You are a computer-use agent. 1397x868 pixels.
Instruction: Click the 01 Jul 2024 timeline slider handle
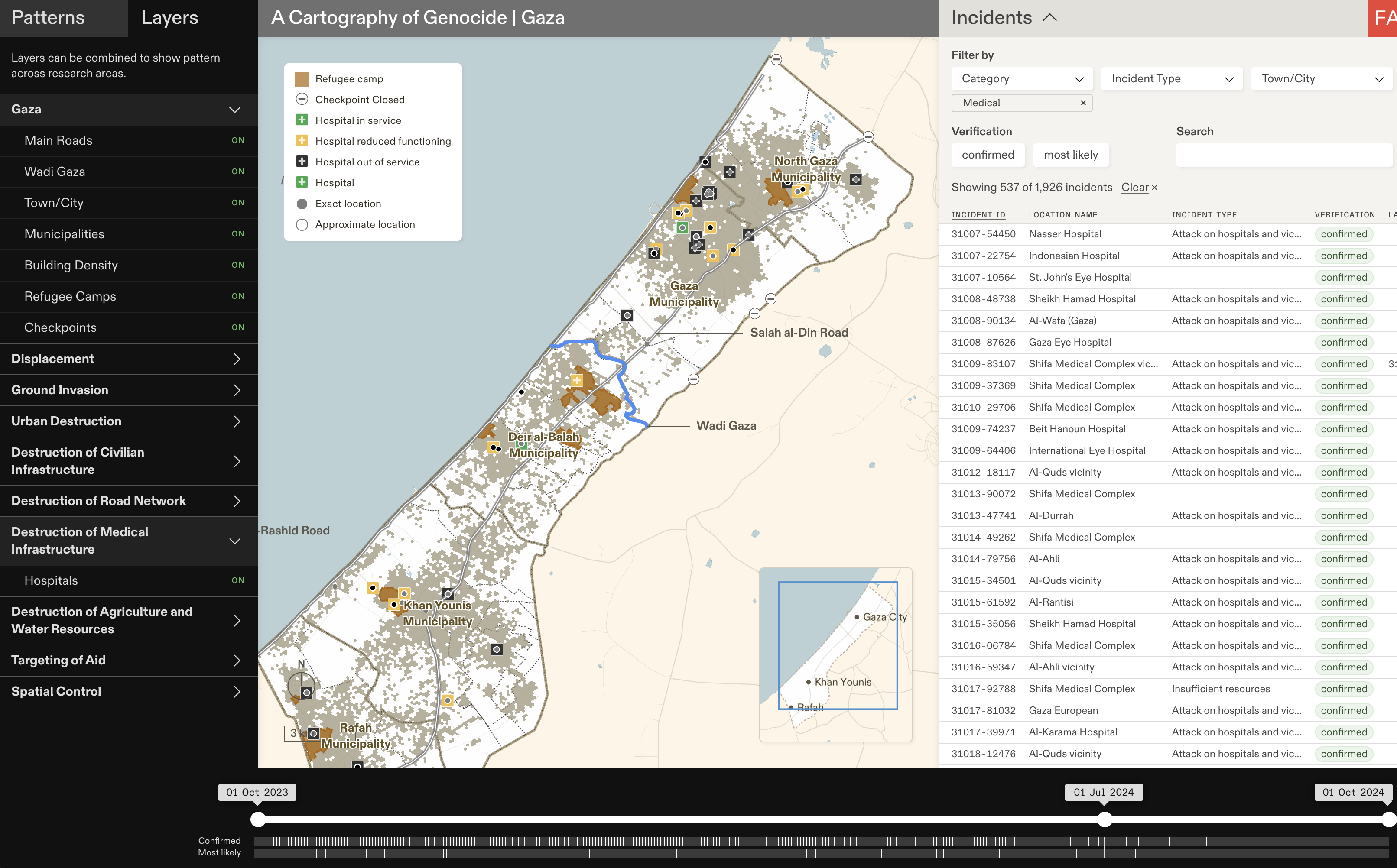coord(1104,820)
